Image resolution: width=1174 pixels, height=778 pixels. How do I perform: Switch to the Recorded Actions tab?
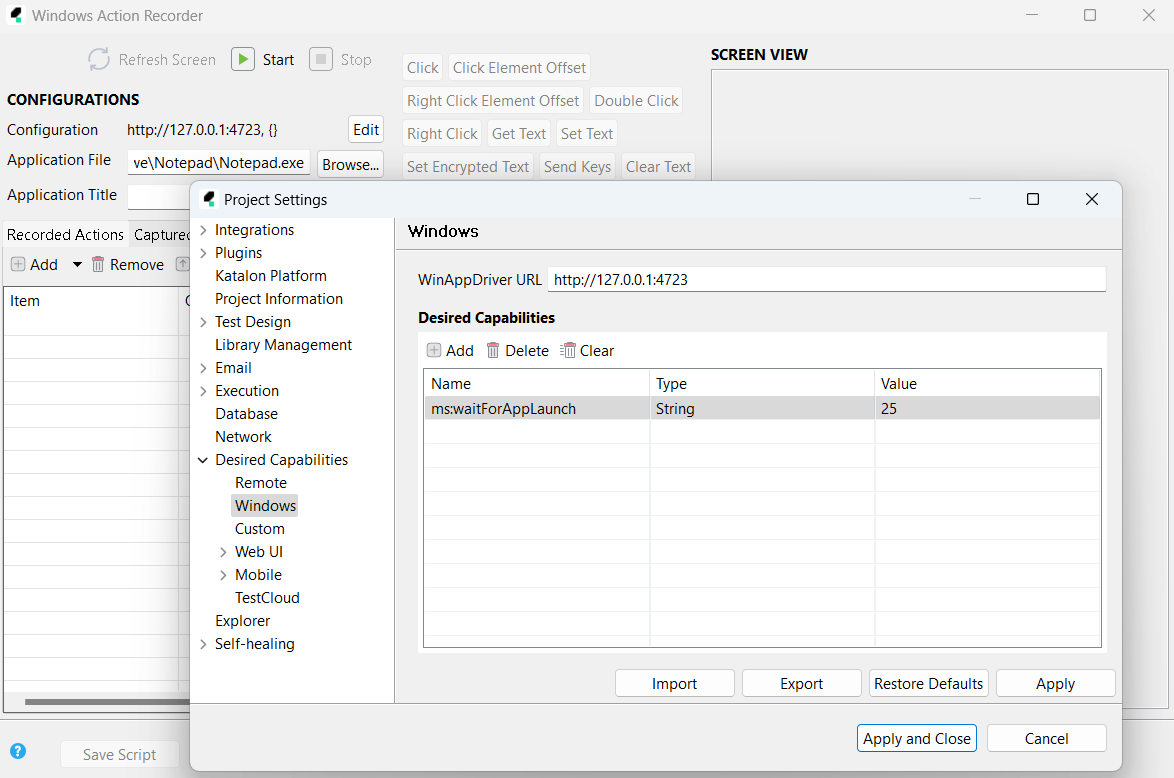66,234
